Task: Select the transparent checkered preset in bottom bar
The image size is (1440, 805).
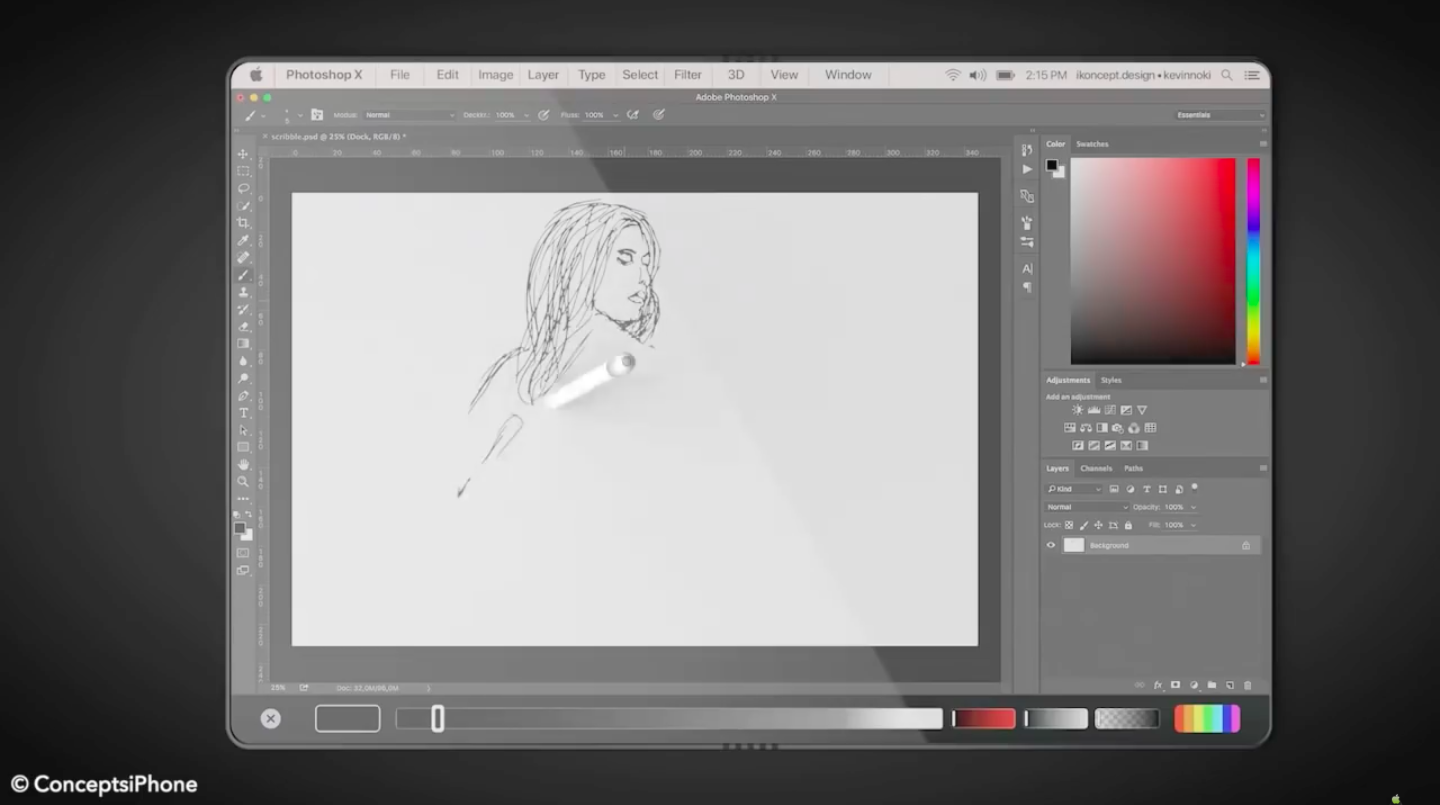Action: pos(1127,718)
